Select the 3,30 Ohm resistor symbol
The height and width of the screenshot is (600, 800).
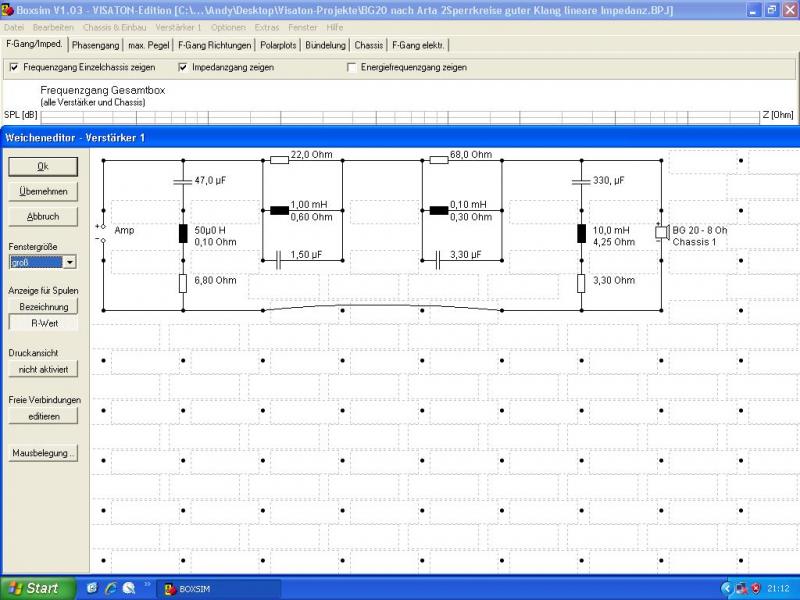point(581,283)
